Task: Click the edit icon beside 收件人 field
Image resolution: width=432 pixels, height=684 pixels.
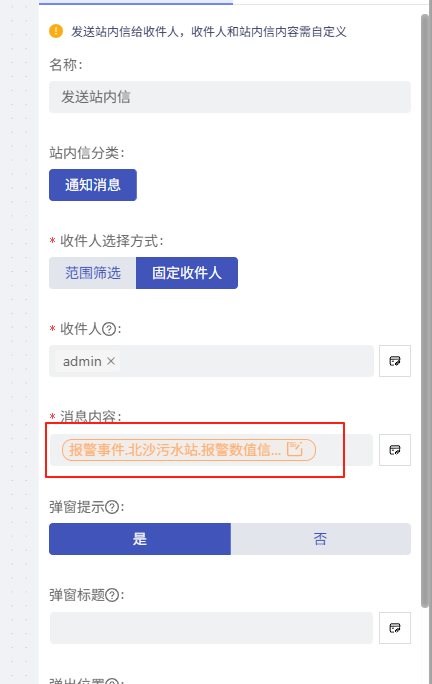Action: 394,361
